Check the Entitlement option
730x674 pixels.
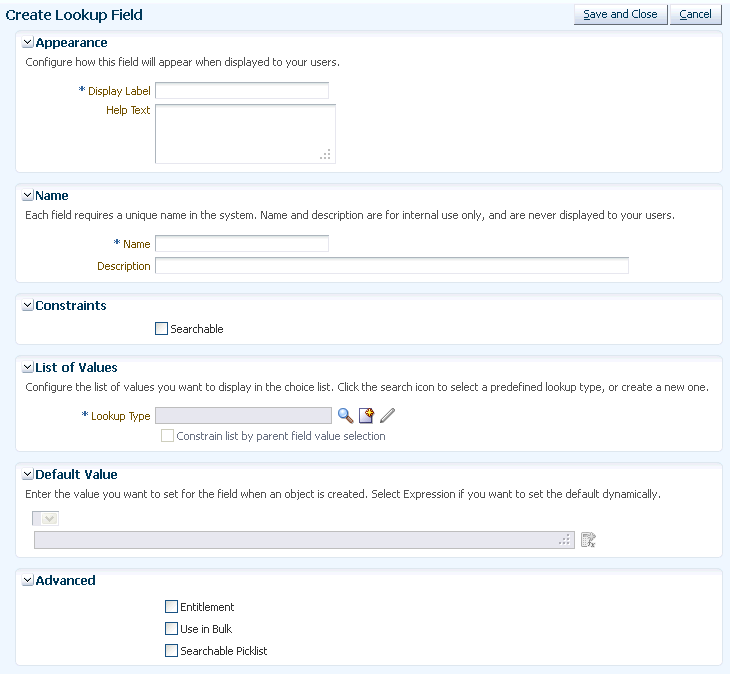tap(171, 607)
